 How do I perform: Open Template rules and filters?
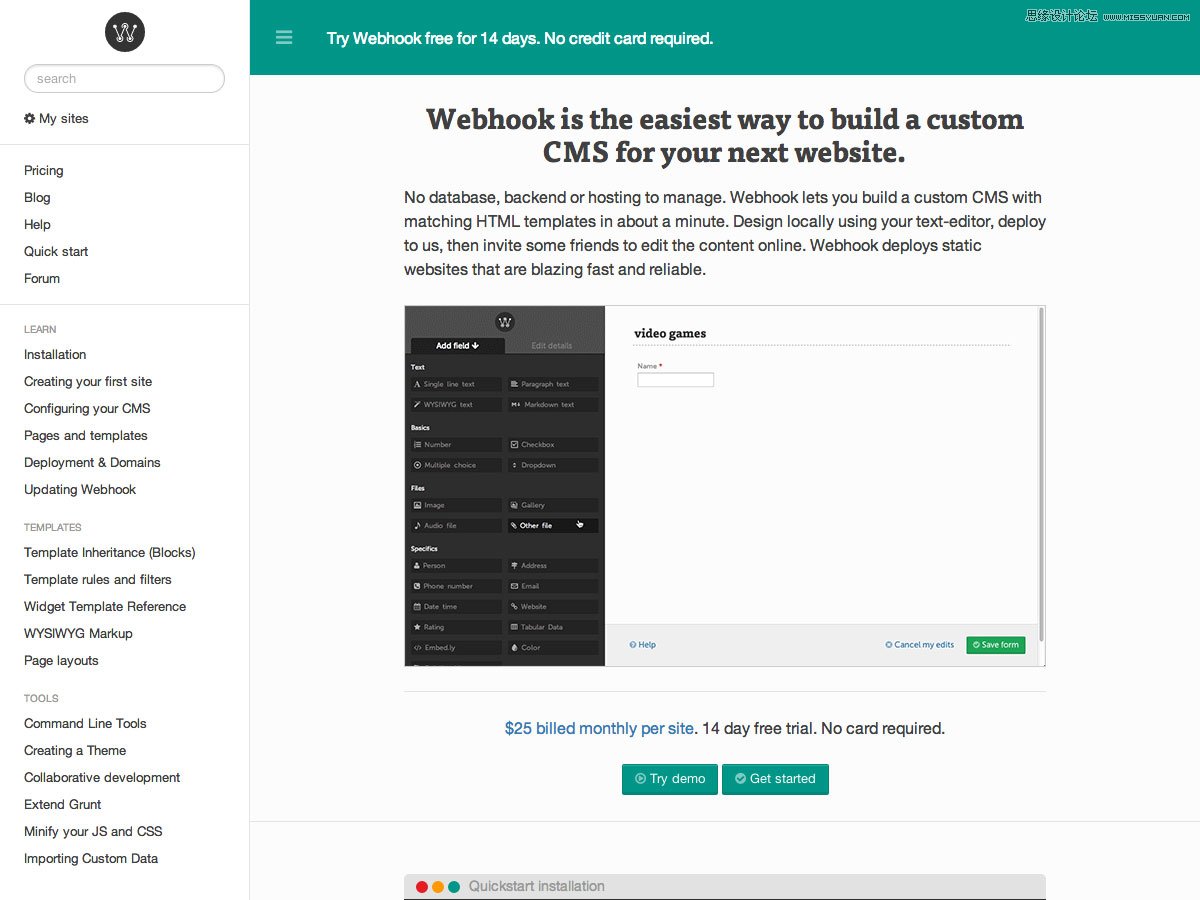pyautogui.click(x=98, y=580)
